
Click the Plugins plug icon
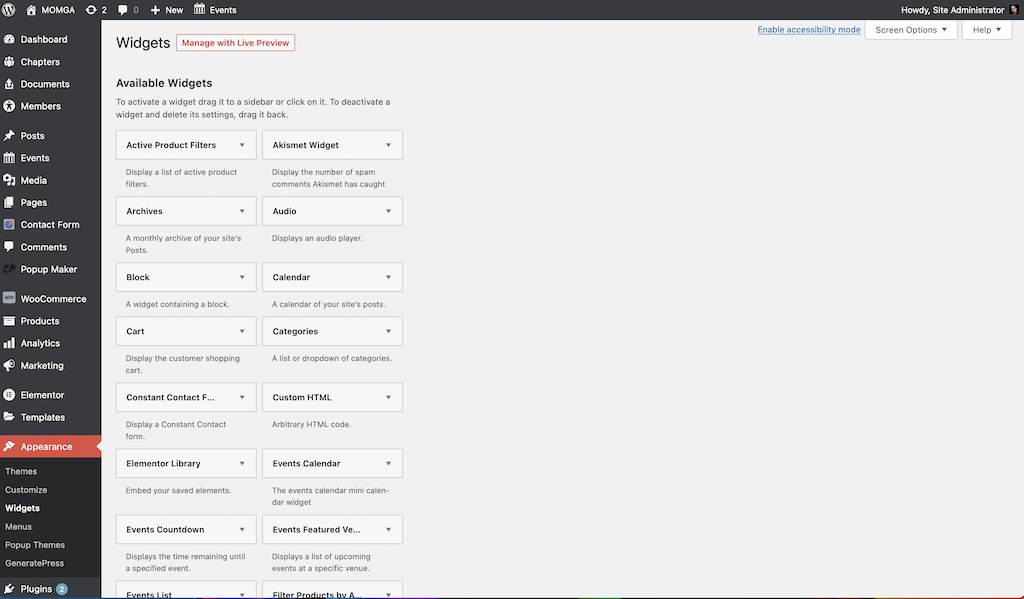[9, 589]
